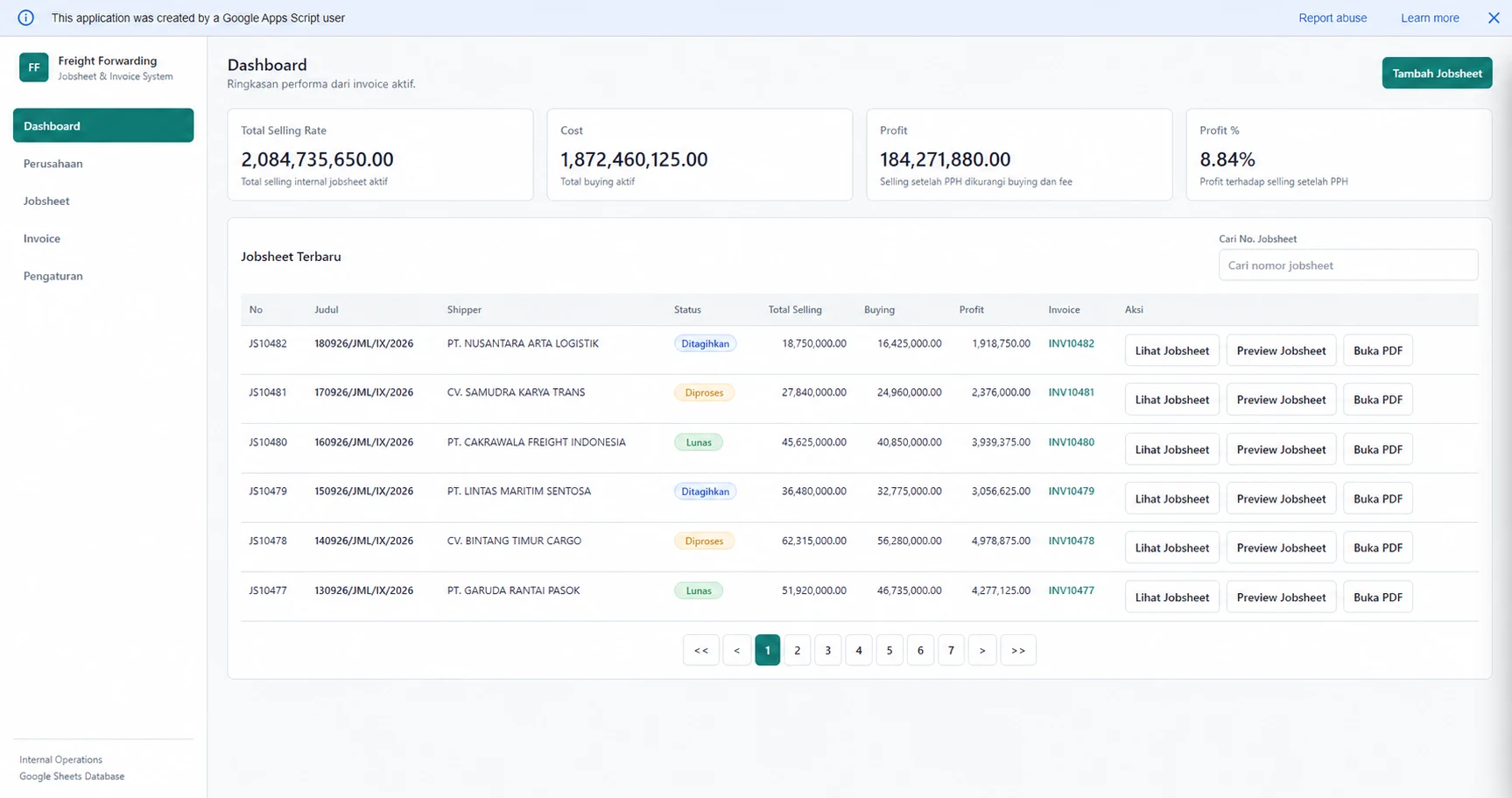Click Buka PDF for JS10482

click(1377, 350)
